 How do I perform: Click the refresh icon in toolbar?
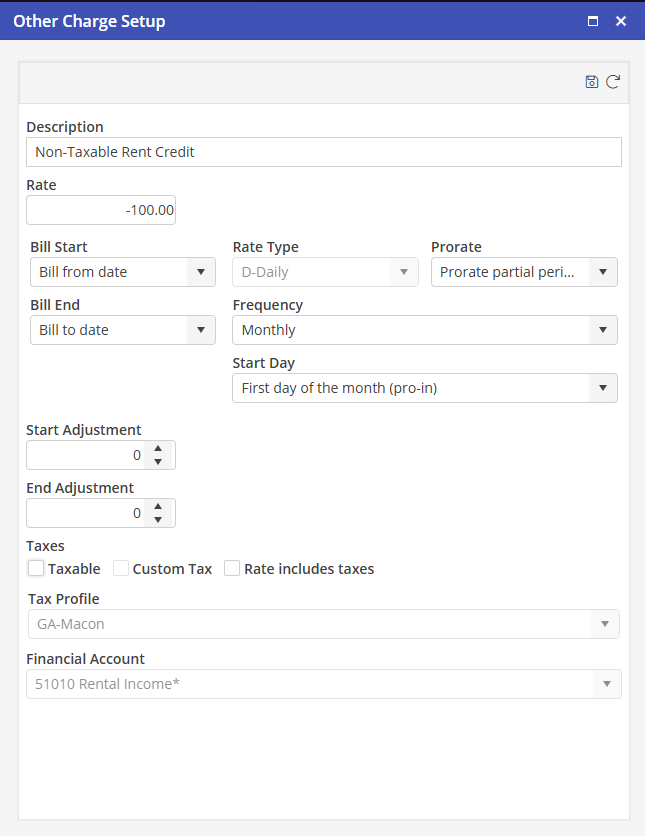613,82
